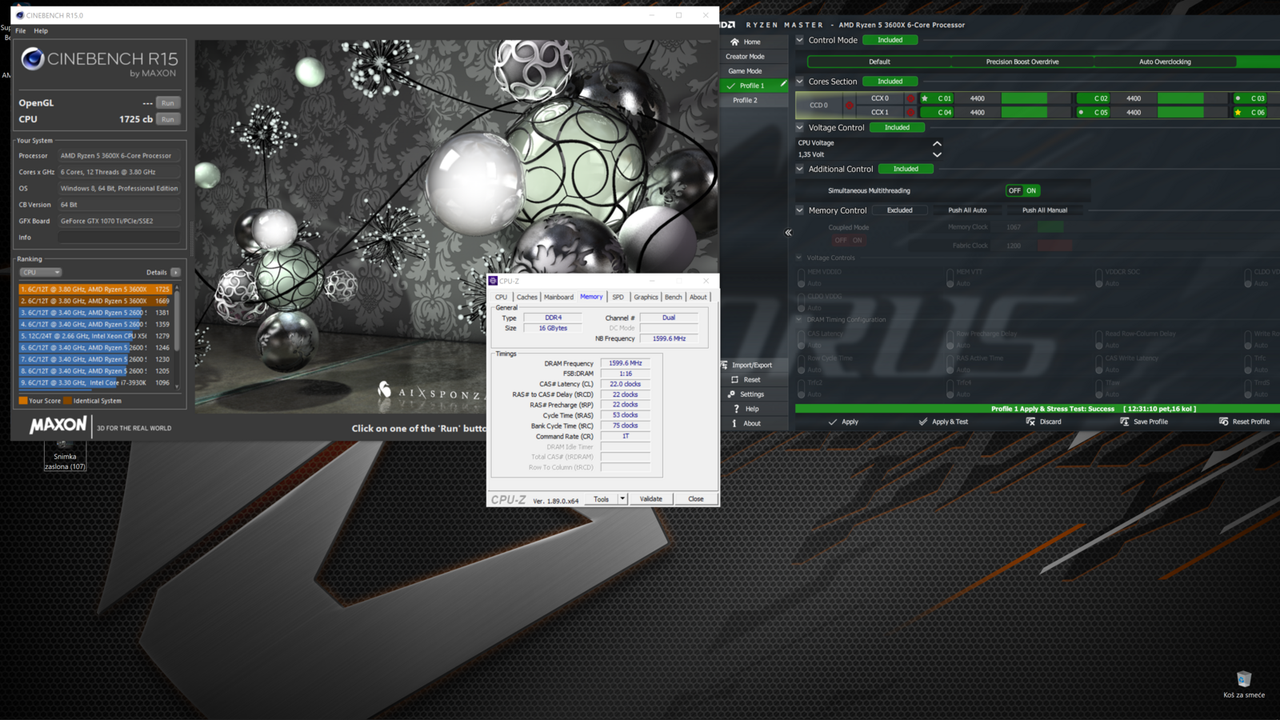Collapse the Voltage Control section

pos(800,127)
